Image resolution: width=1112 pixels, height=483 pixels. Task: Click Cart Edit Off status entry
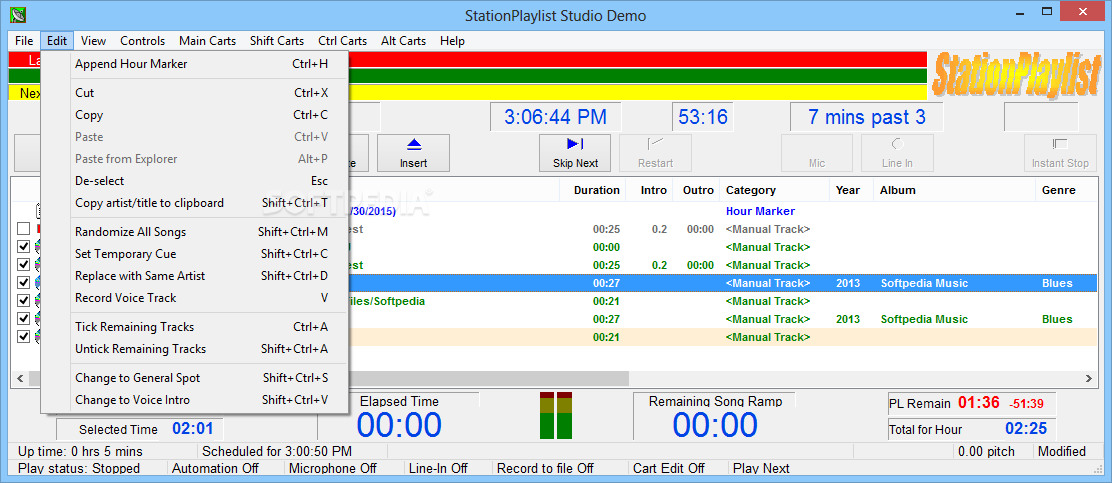click(669, 468)
